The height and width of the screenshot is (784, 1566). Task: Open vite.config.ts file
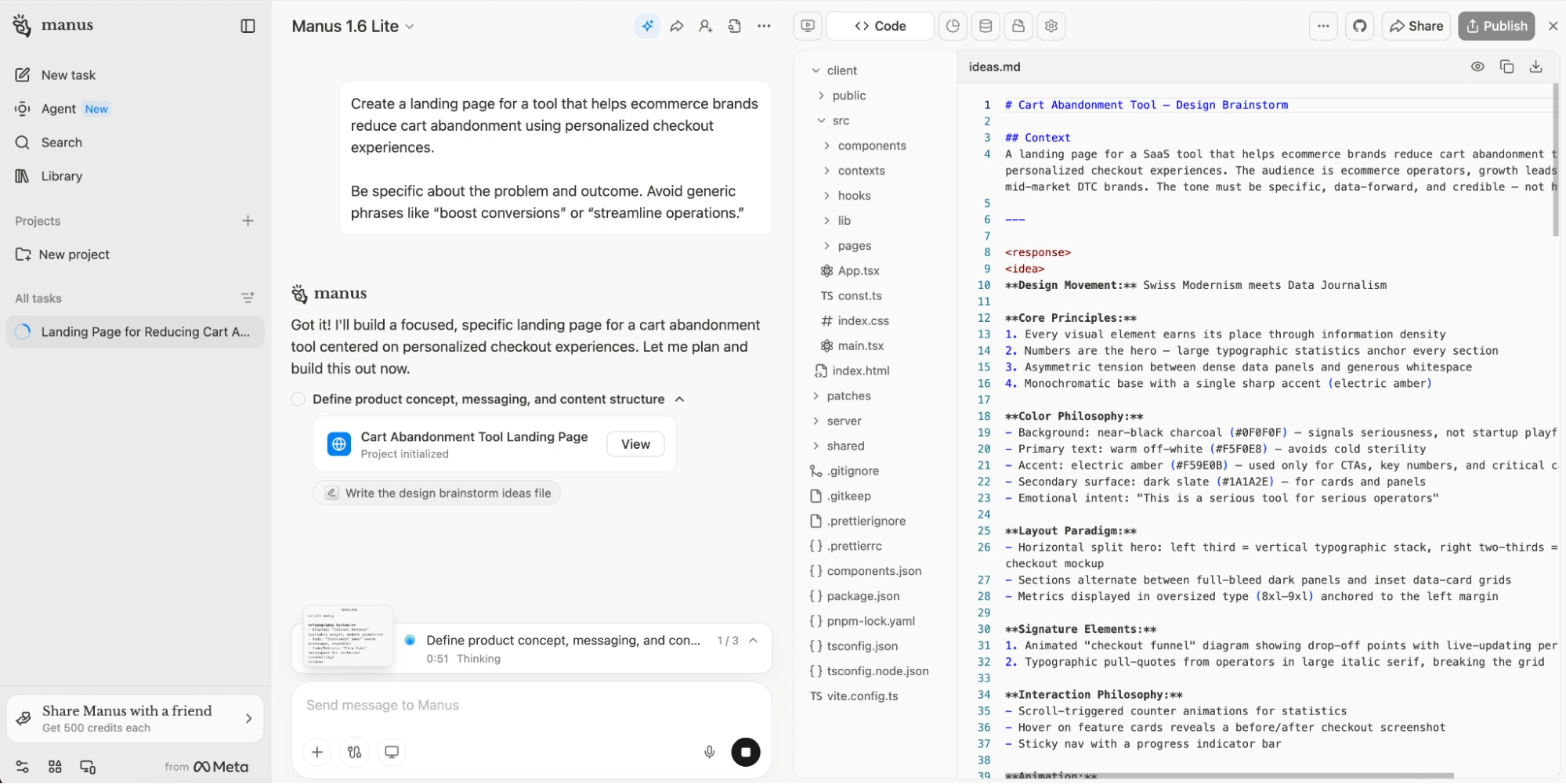click(x=863, y=696)
